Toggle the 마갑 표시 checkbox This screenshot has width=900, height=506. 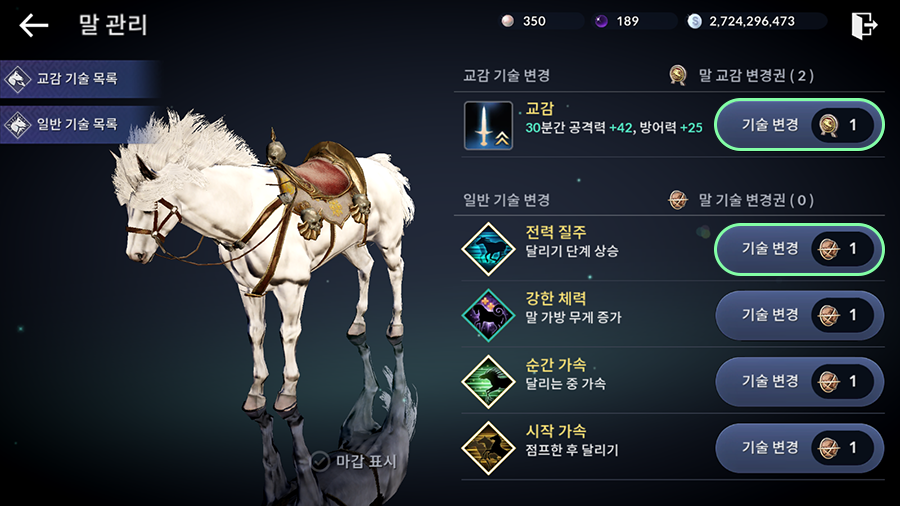coord(320,461)
